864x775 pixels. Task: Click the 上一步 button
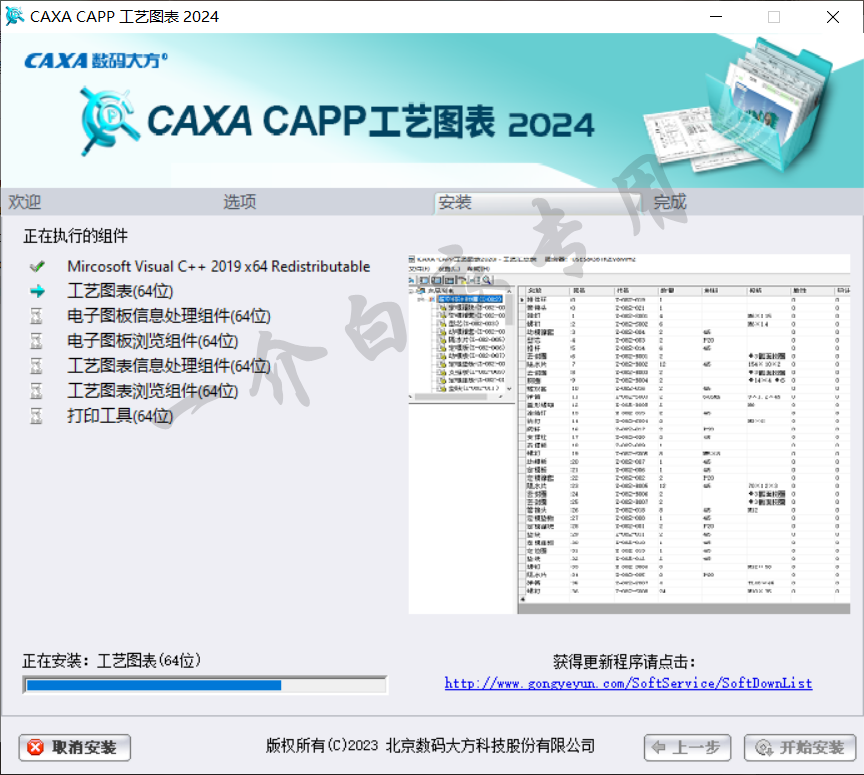click(x=687, y=747)
